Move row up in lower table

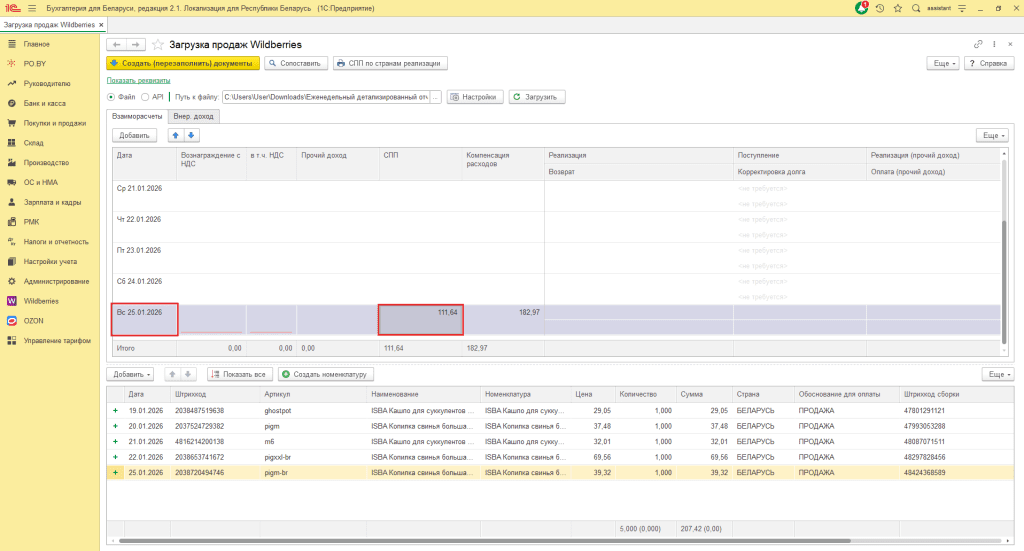coord(172,374)
